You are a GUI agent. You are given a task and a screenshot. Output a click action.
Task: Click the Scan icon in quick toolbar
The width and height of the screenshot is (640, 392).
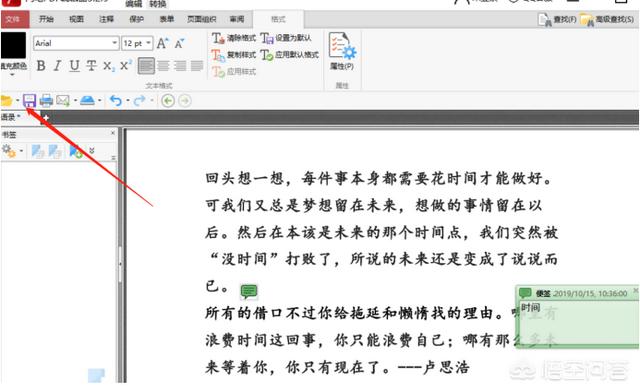click(x=87, y=100)
